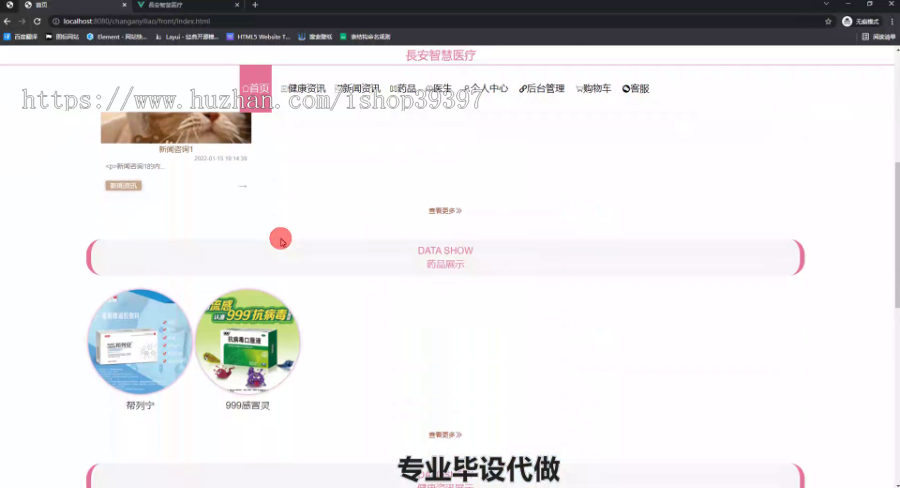Click the address bar URL
Image resolution: width=900 pixels, height=488 pixels.
click(x=137, y=21)
